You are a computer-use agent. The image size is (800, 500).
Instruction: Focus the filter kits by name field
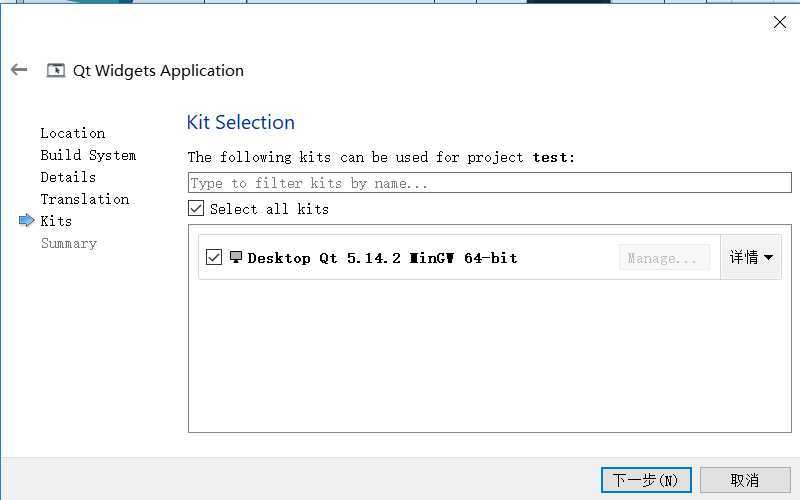click(x=490, y=183)
